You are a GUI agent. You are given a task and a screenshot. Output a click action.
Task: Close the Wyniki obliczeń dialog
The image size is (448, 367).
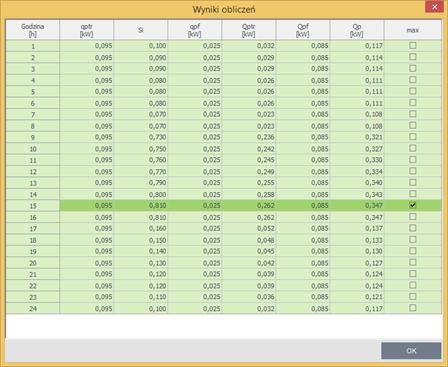(x=434, y=7)
